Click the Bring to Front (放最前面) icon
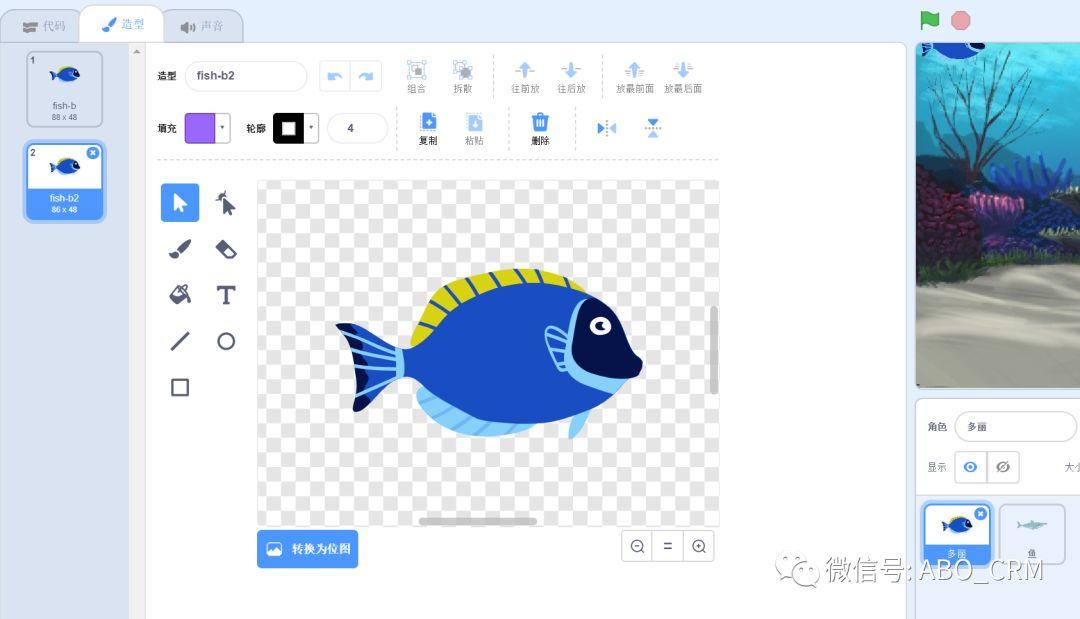Screen dimensions: 1080x619 [634, 70]
